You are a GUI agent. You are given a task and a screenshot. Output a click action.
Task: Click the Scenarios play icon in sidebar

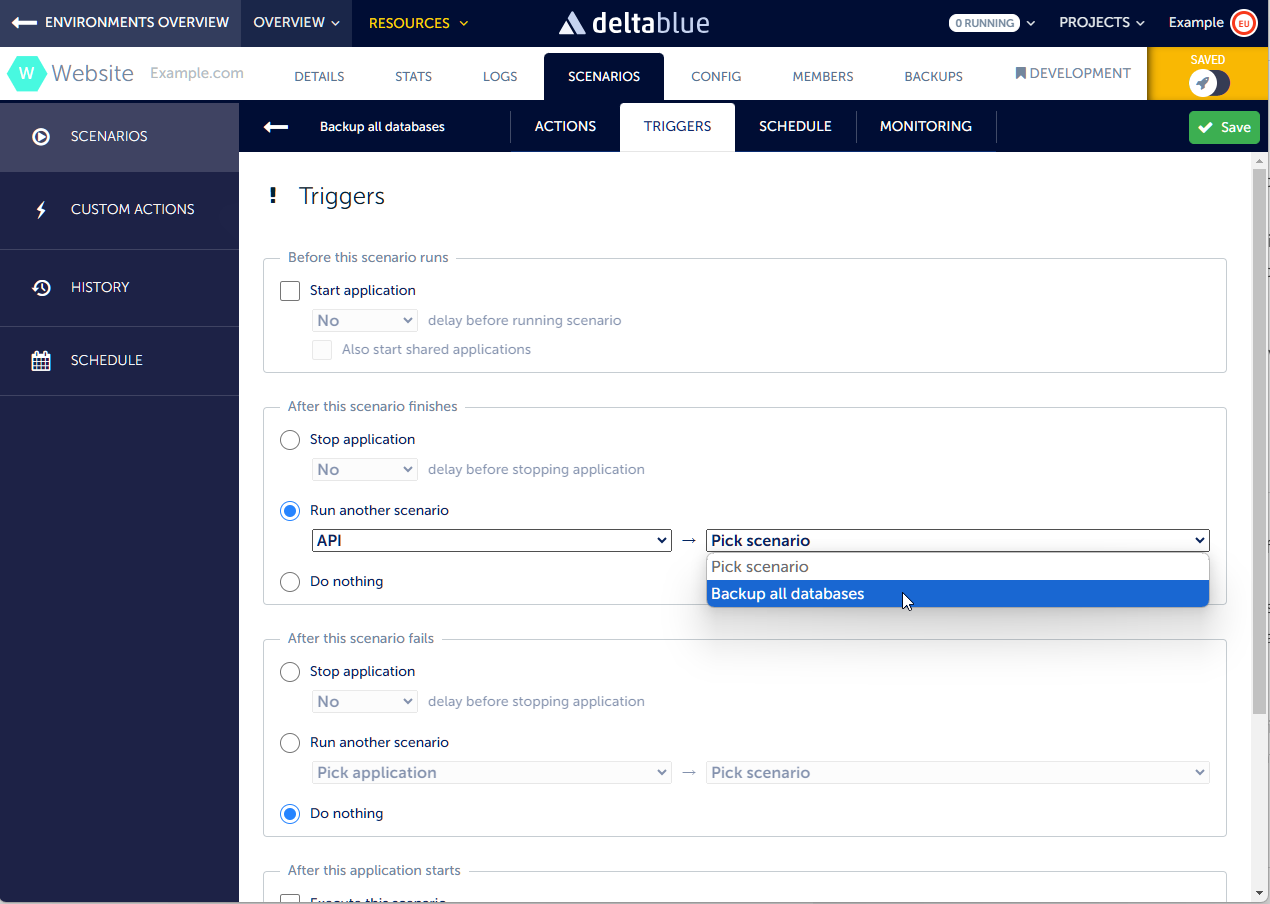(x=41, y=137)
